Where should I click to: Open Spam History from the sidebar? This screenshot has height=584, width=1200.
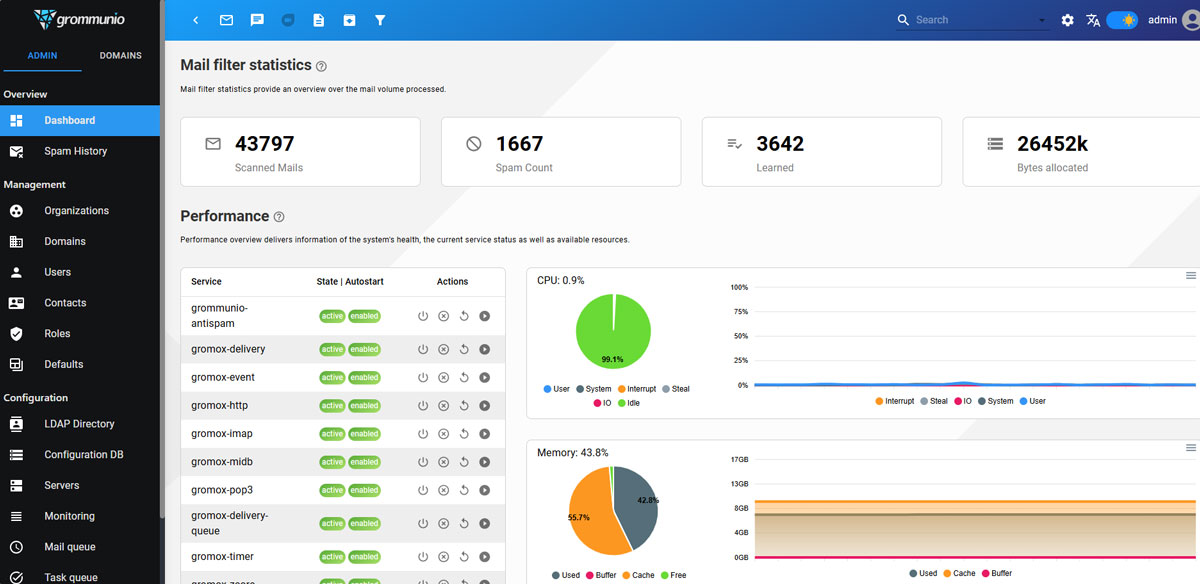click(x=77, y=151)
